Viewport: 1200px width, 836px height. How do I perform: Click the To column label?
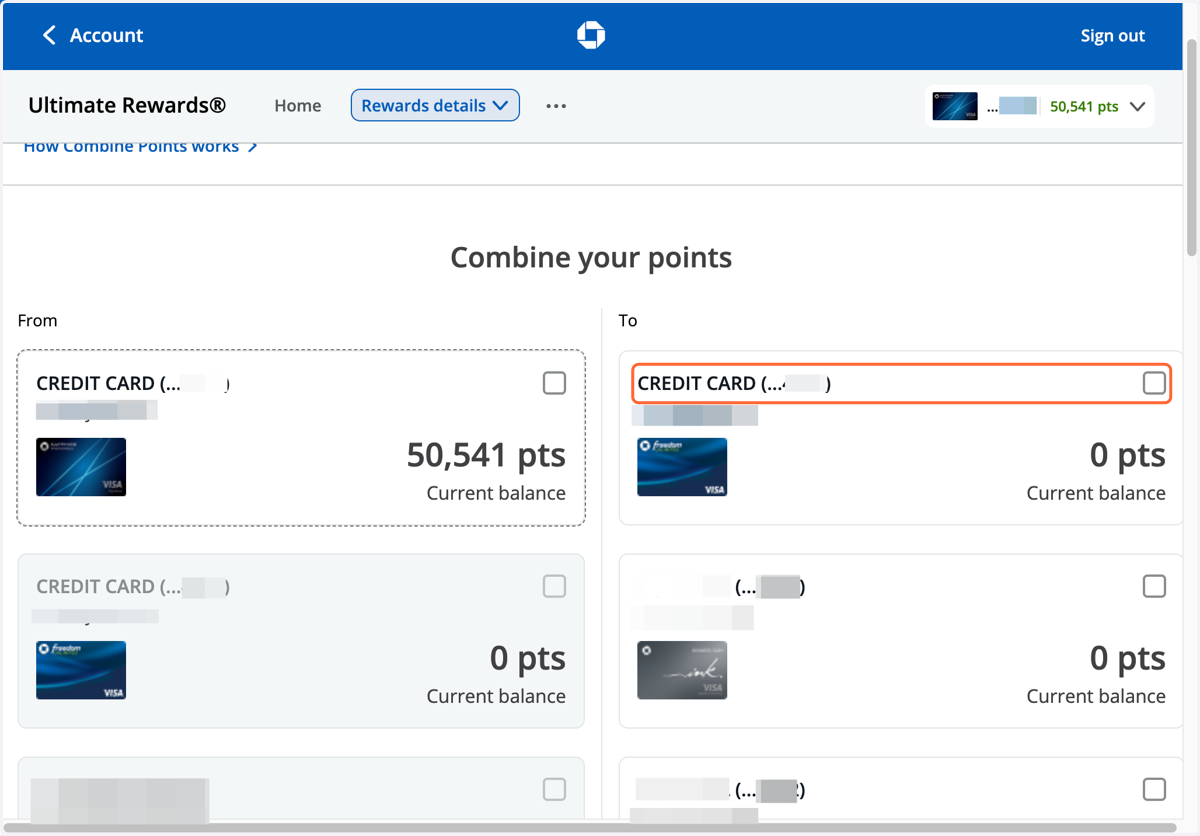point(628,321)
